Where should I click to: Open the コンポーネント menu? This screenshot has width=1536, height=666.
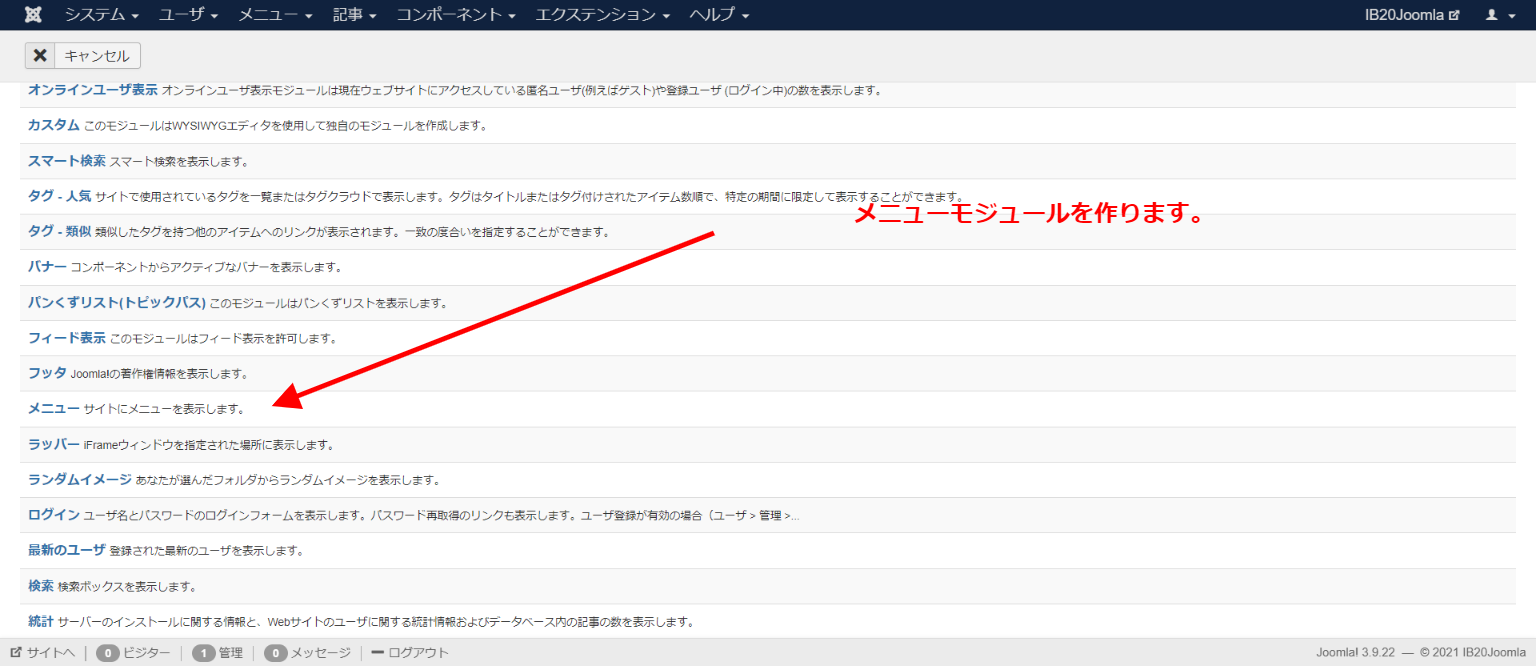click(455, 15)
